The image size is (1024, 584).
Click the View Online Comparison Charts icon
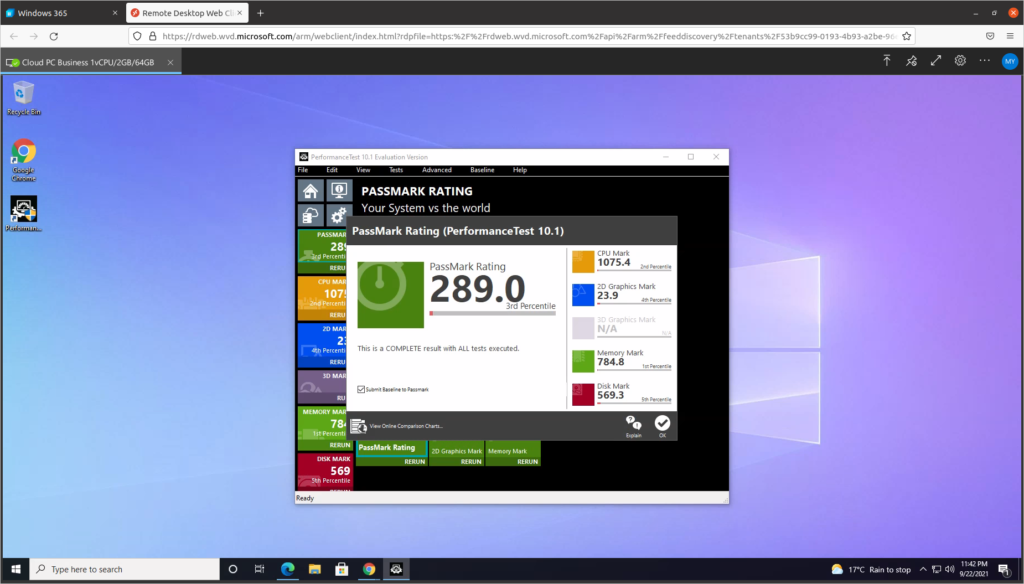358,426
